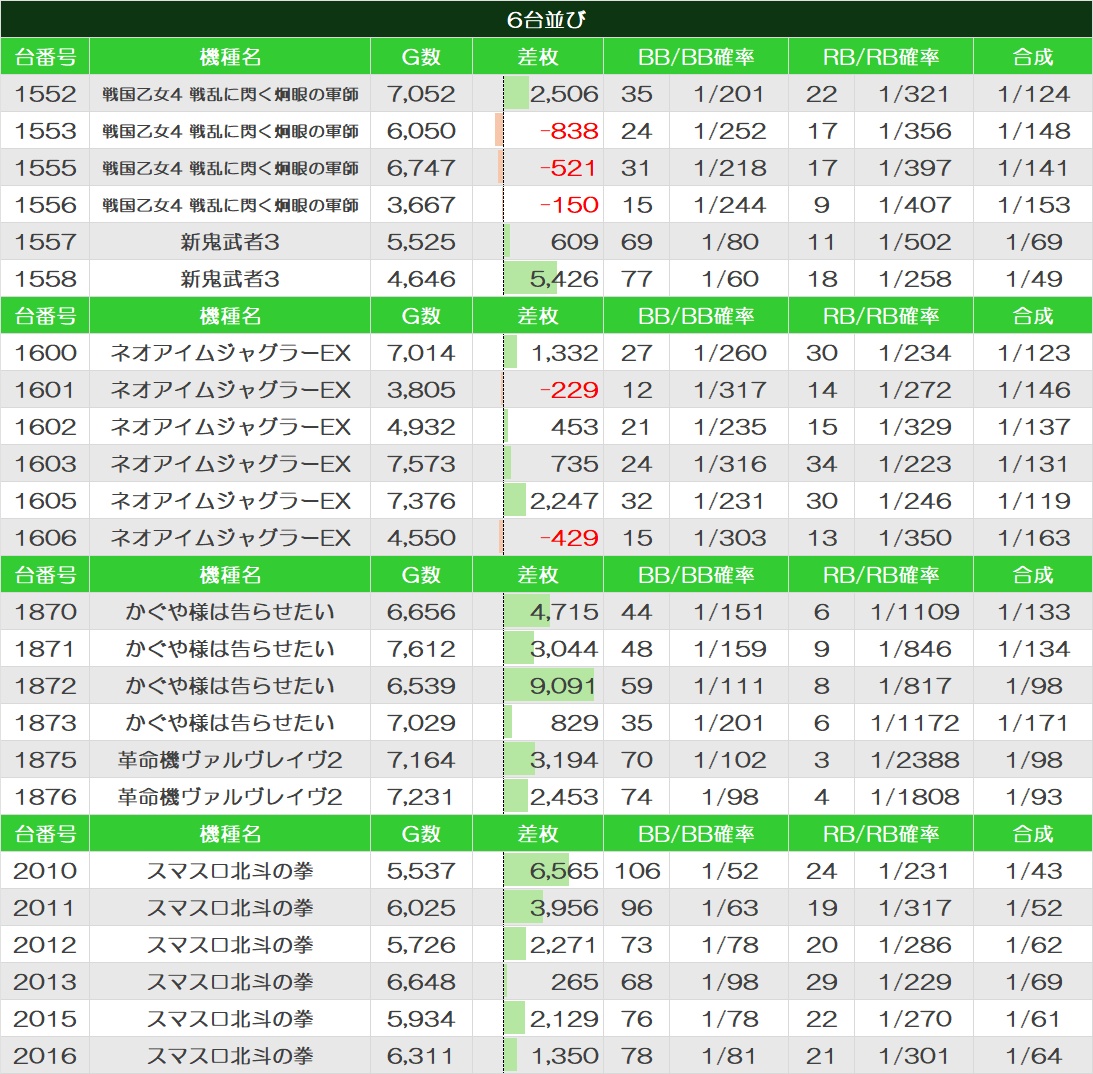Select G数 value 6,648
This screenshot has height=1074, width=1093.
click(421, 981)
